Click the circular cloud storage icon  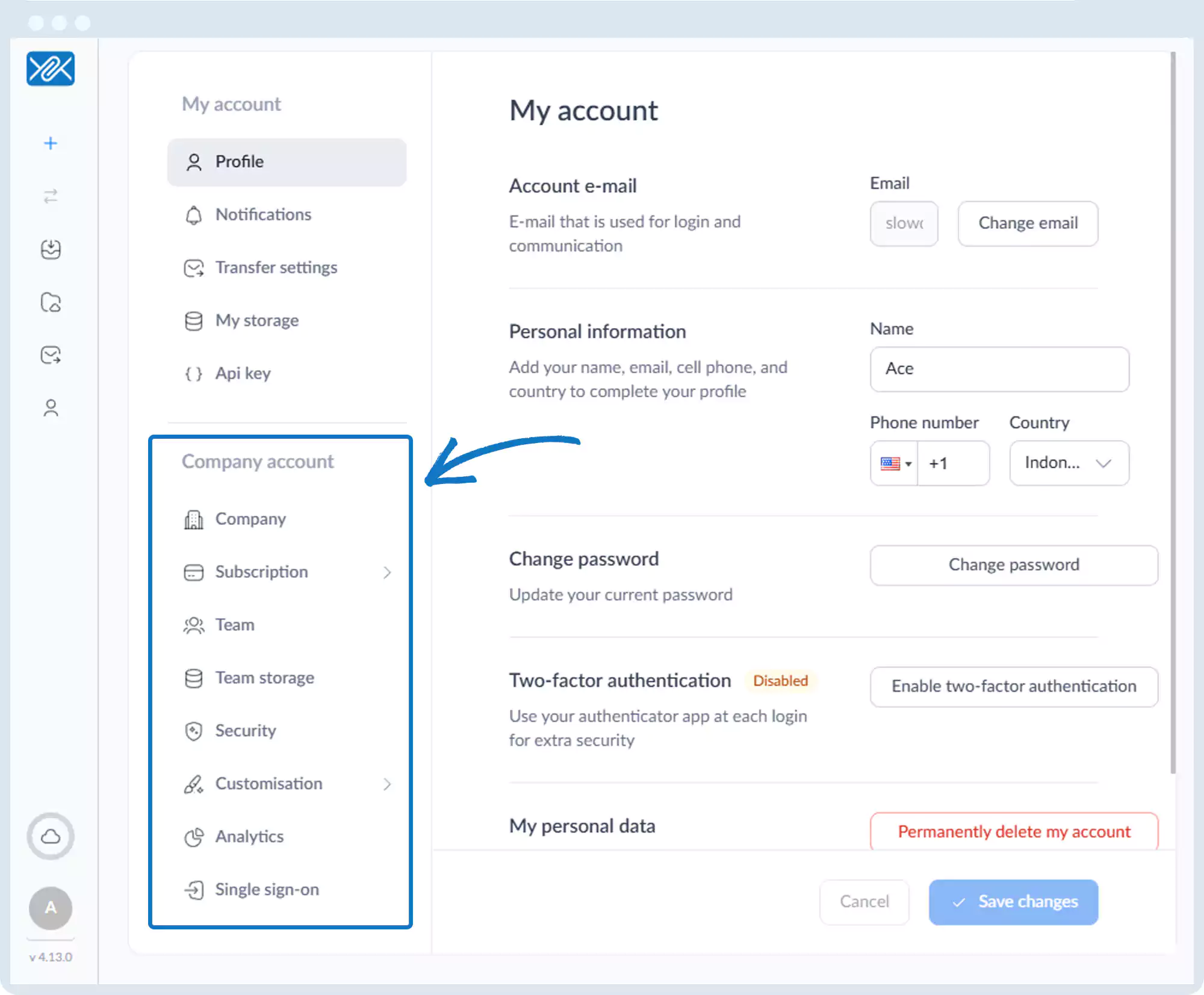(x=51, y=836)
